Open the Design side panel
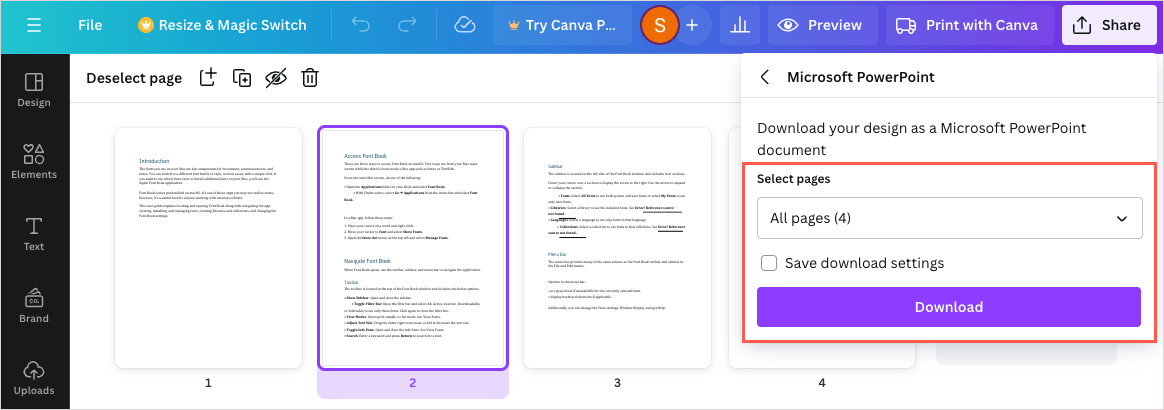 point(34,90)
